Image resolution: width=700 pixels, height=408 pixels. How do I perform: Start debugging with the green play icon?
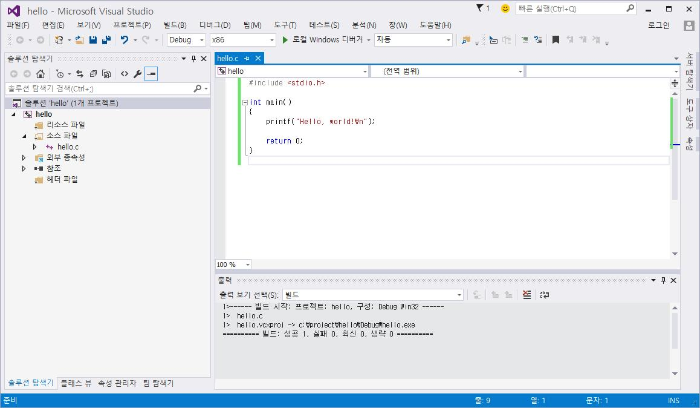(x=285, y=40)
